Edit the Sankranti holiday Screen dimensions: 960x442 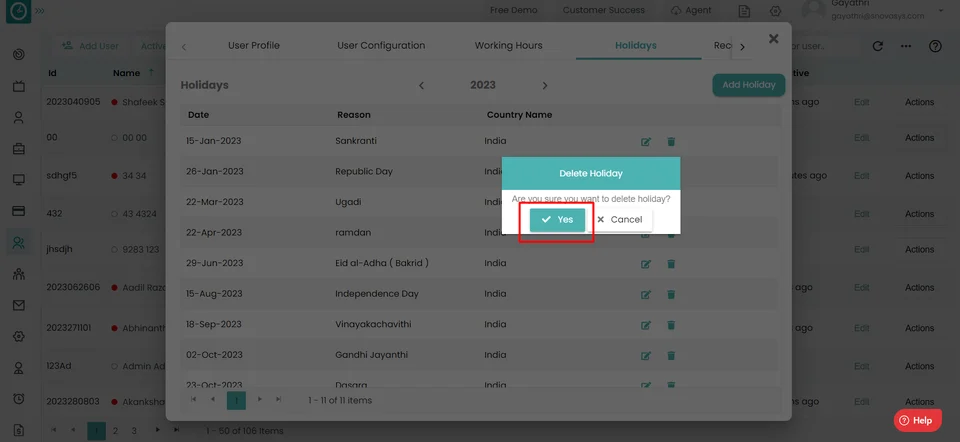coord(645,141)
